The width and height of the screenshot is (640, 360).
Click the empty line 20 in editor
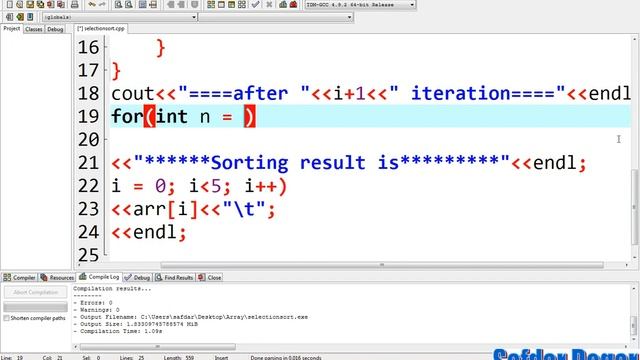[x=370, y=140]
